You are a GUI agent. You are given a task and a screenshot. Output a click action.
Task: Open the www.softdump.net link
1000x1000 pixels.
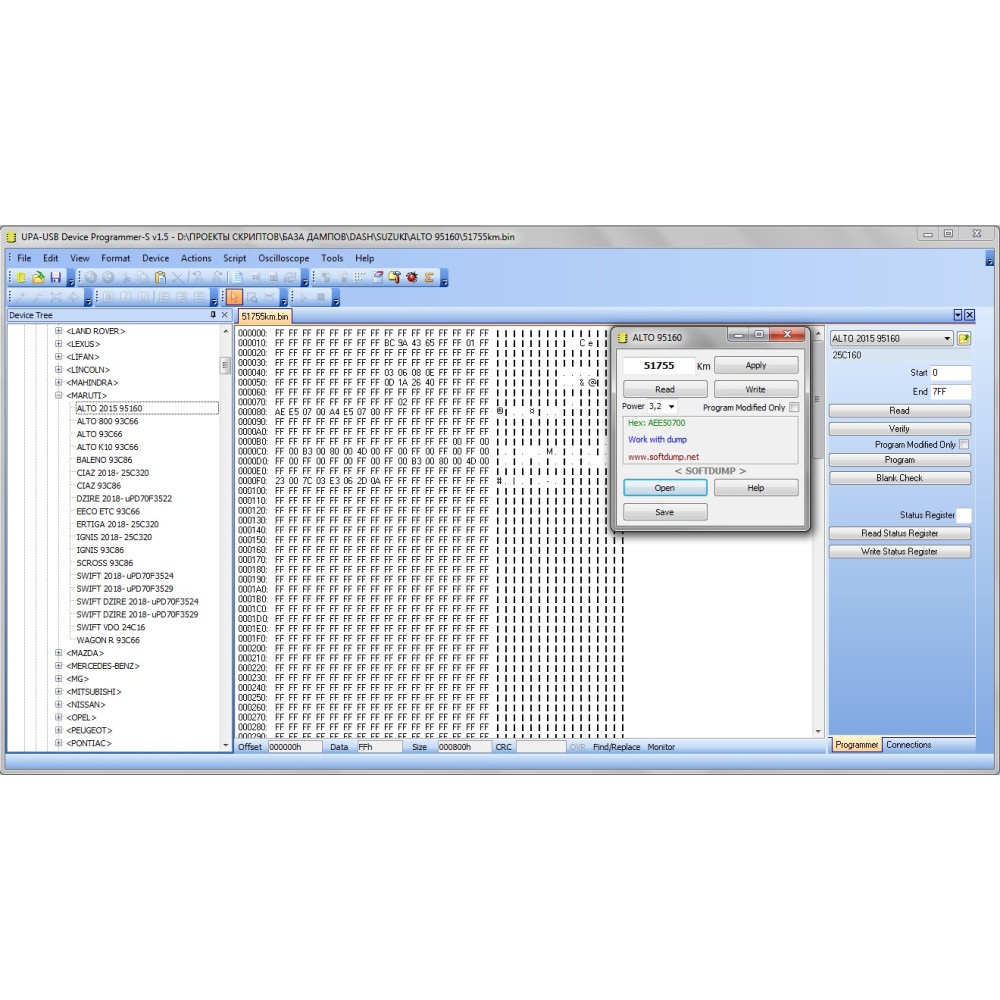(x=663, y=457)
